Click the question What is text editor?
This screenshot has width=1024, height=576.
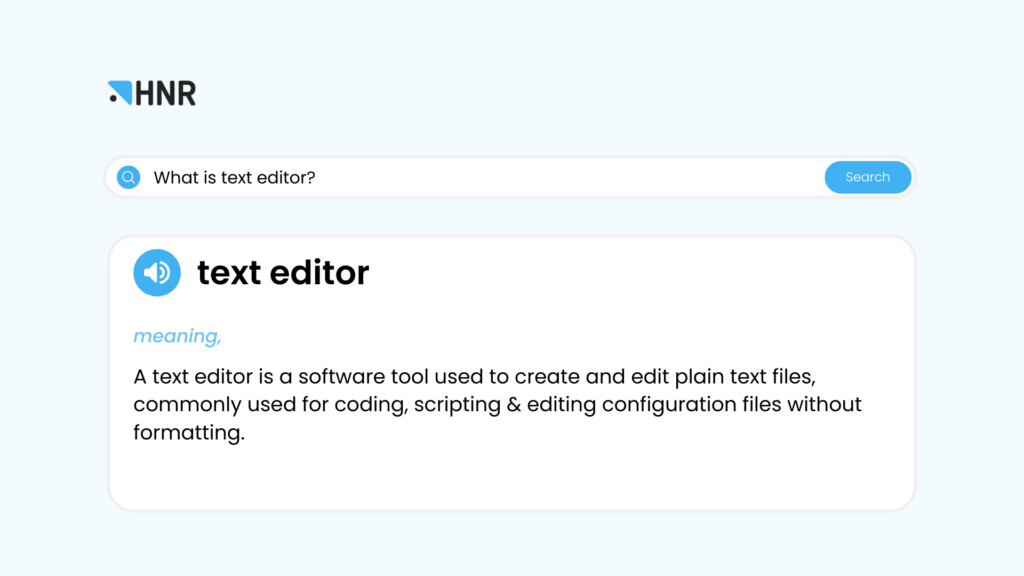(235, 176)
